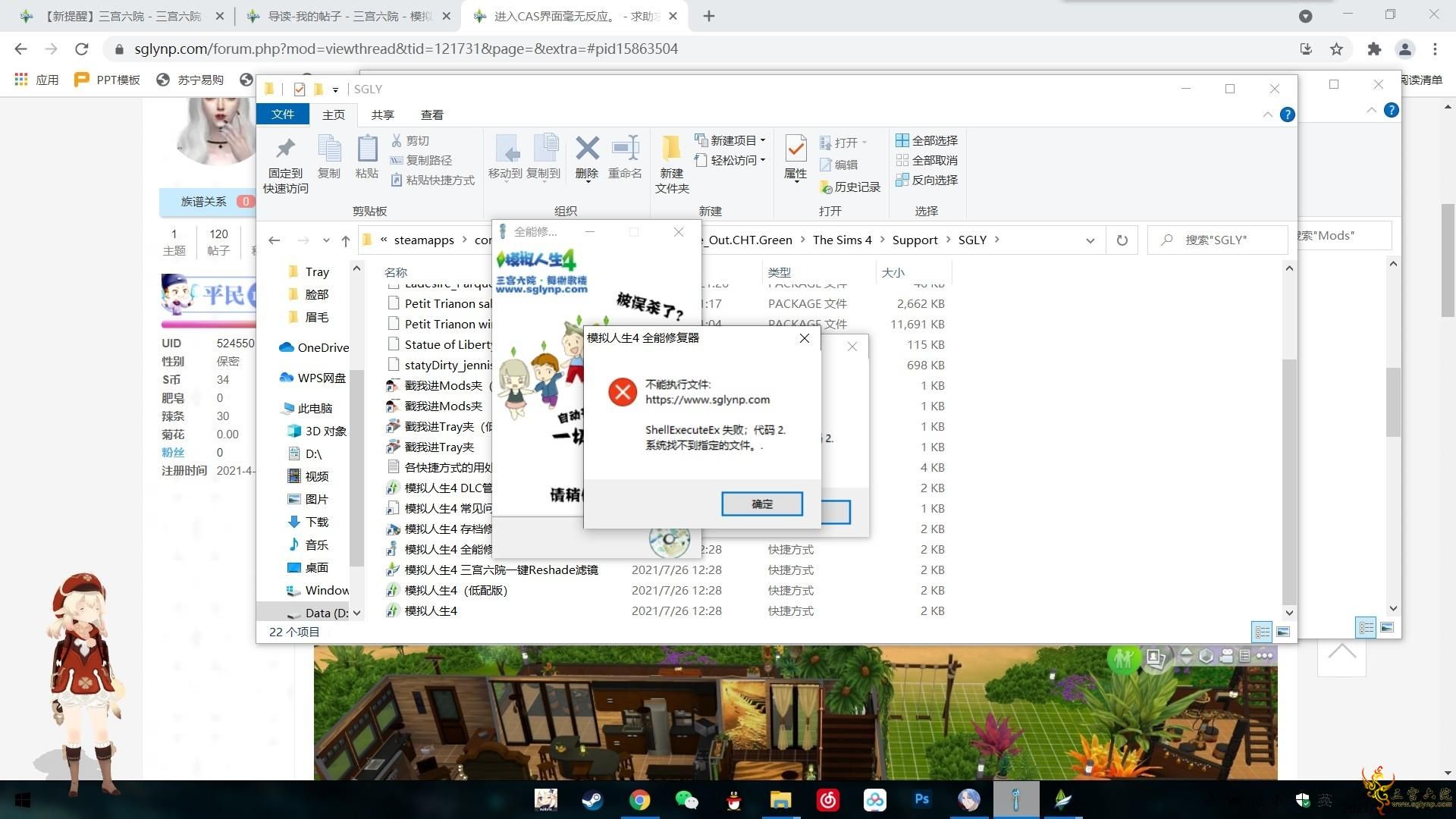Image resolution: width=1456 pixels, height=819 pixels.
Task: Click 反向选择 invert selection
Action: tap(927, 180)
